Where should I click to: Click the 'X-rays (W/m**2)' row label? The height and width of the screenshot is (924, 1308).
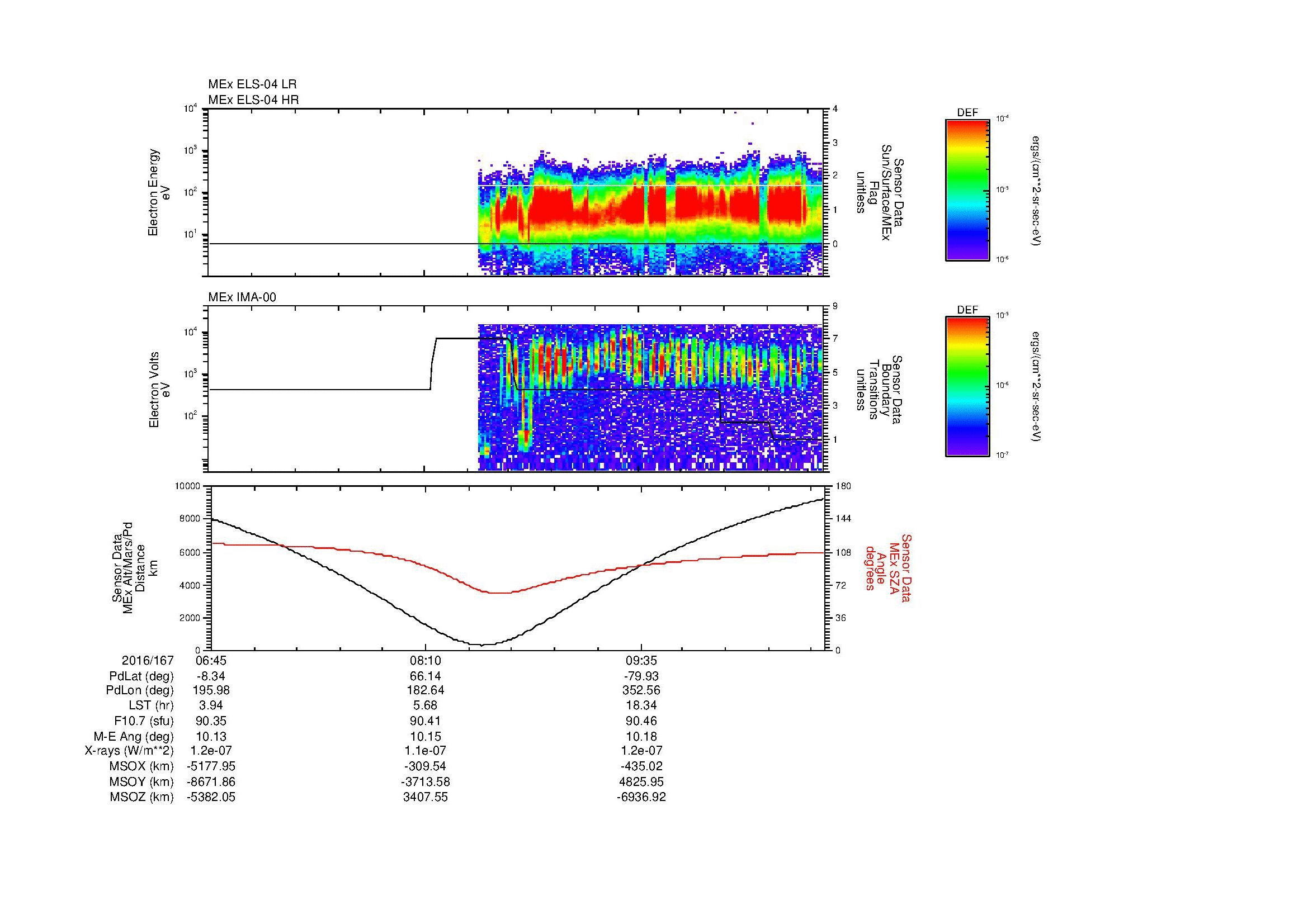coord(129,751)
